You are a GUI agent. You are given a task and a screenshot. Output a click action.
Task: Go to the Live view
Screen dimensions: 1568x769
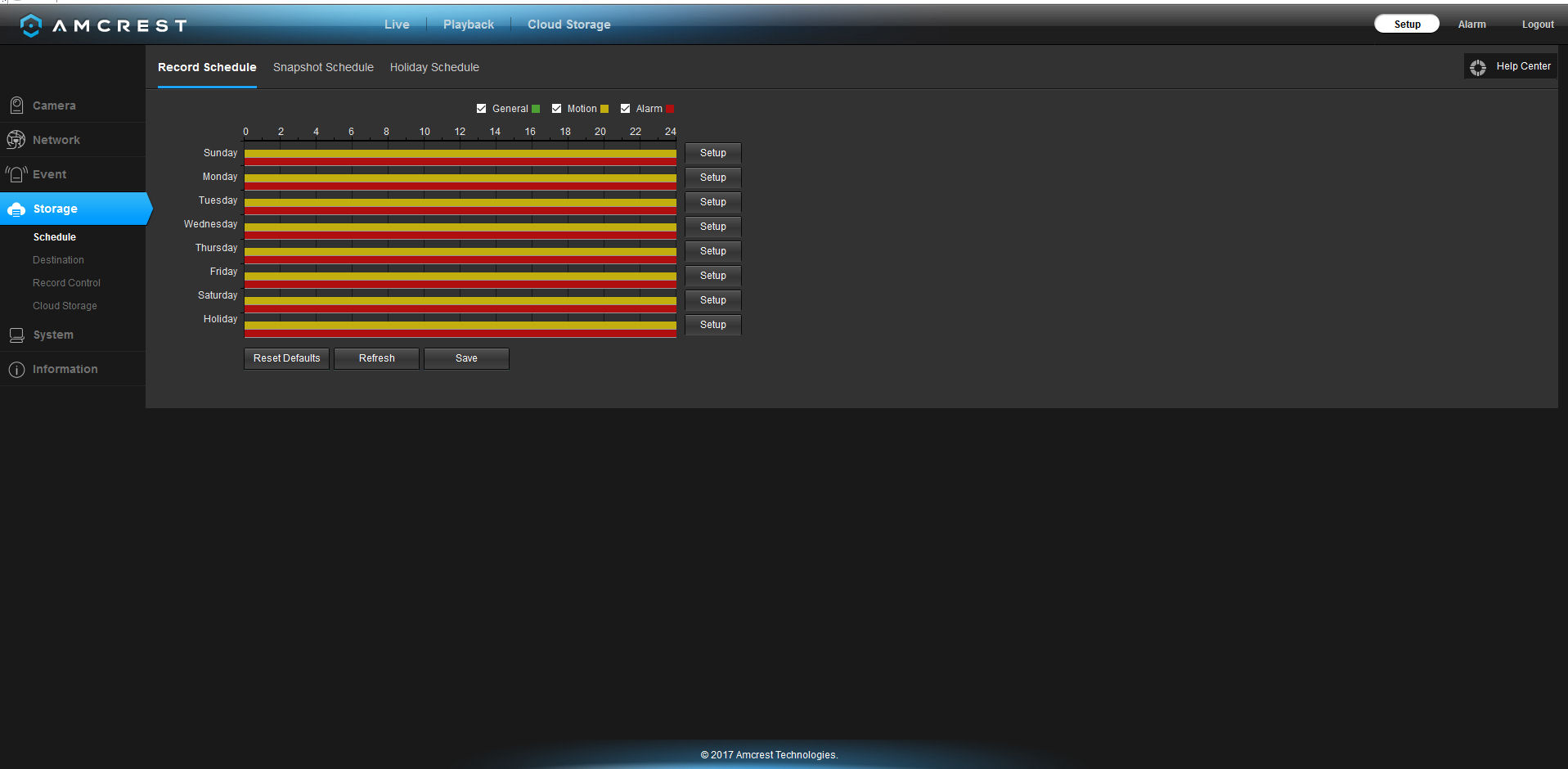(x=397, y=25)
